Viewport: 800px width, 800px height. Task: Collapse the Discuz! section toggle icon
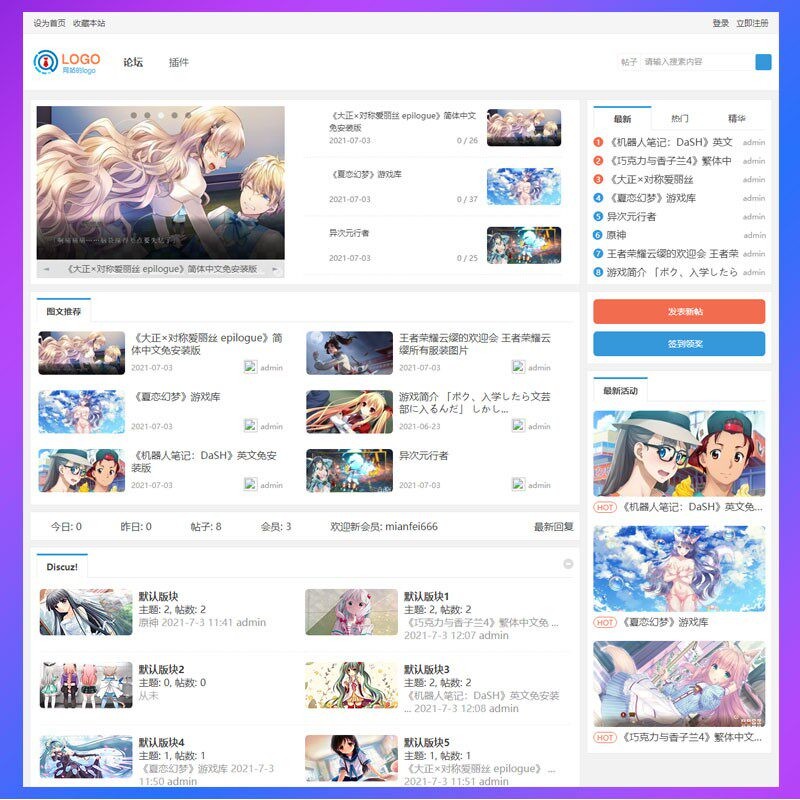(x=568, y=564)
